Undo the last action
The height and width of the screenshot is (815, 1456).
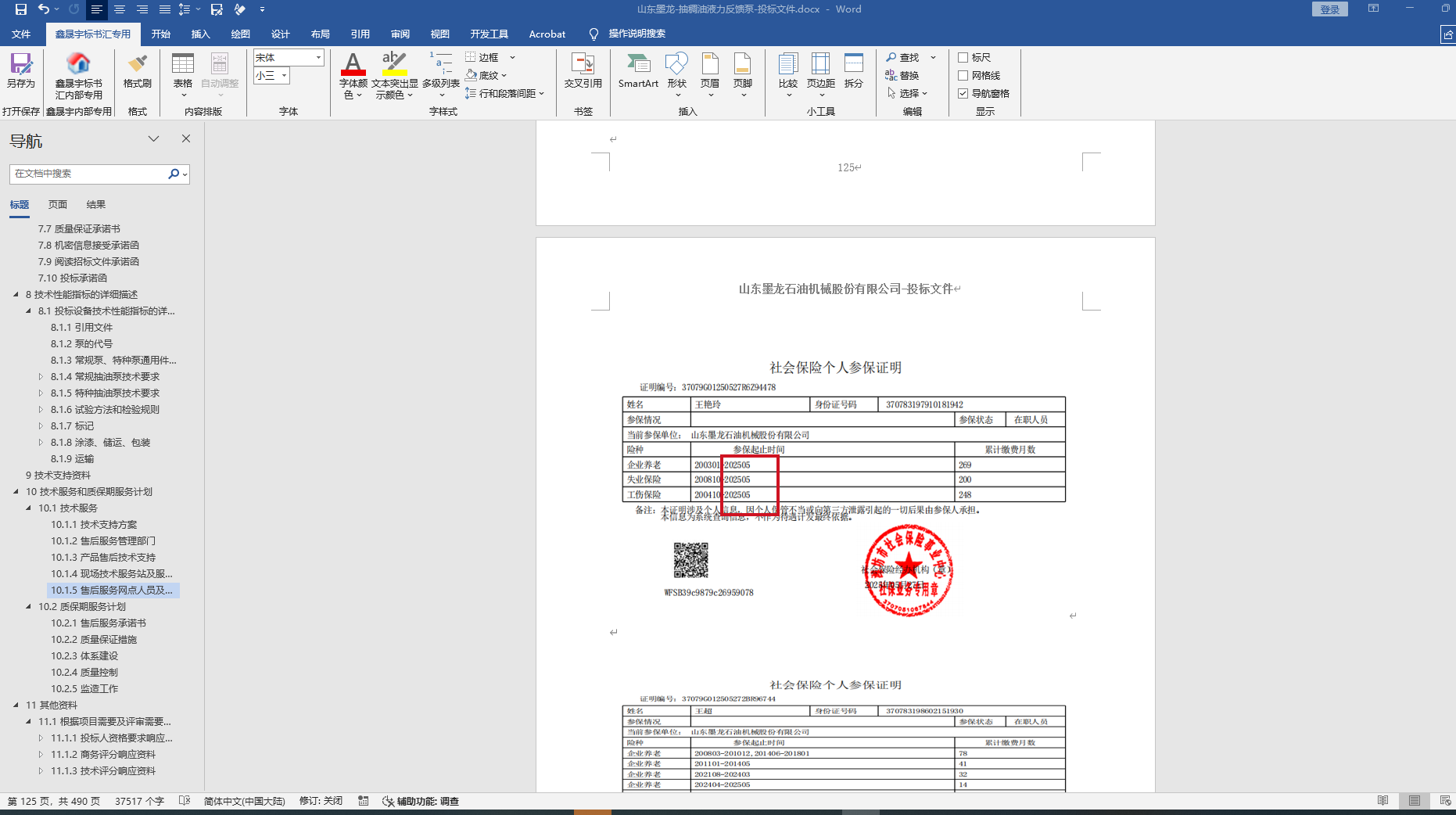[44, 9]
